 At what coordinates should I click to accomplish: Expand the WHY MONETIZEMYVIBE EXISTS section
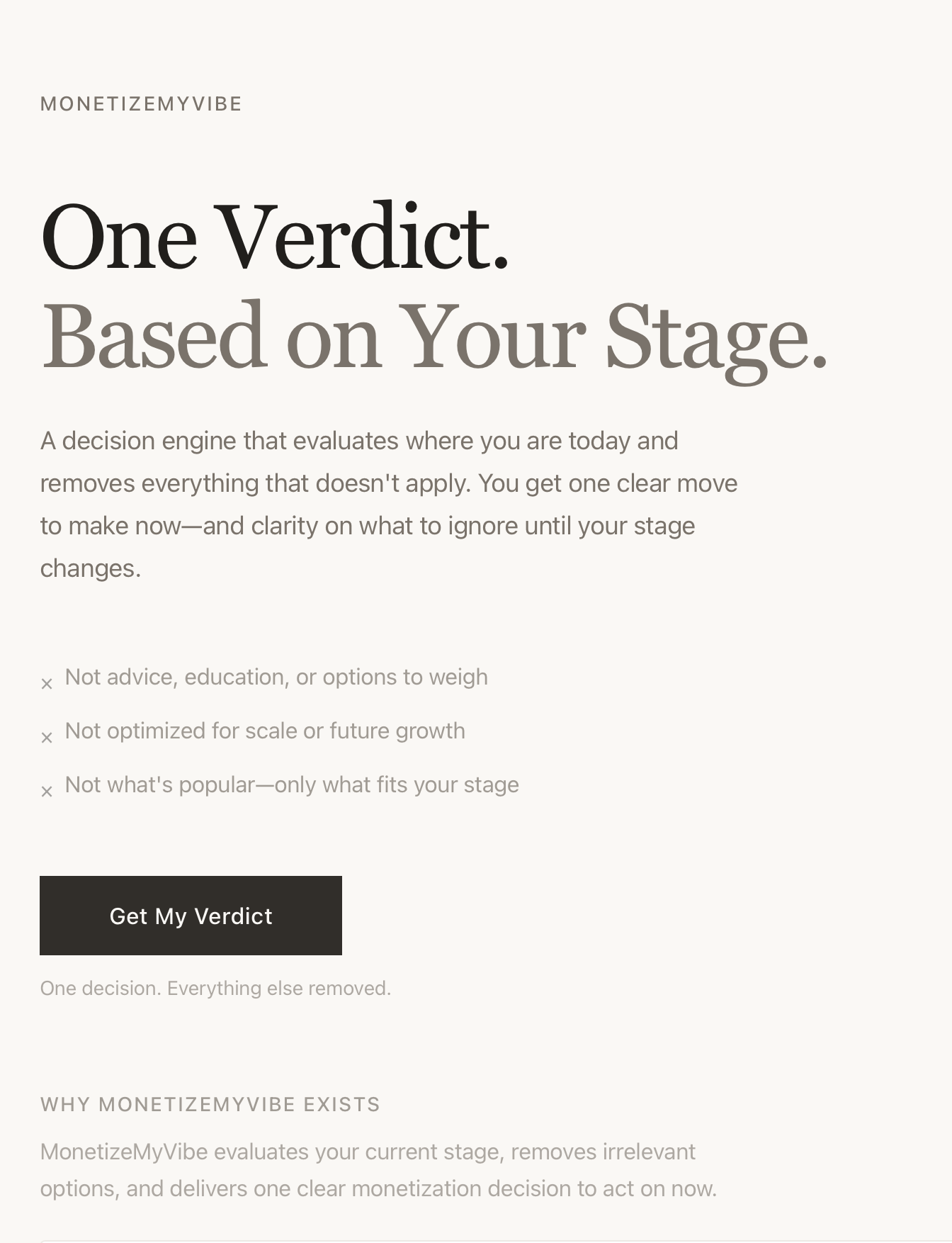pyautogui.click(x=210, y=1105)
